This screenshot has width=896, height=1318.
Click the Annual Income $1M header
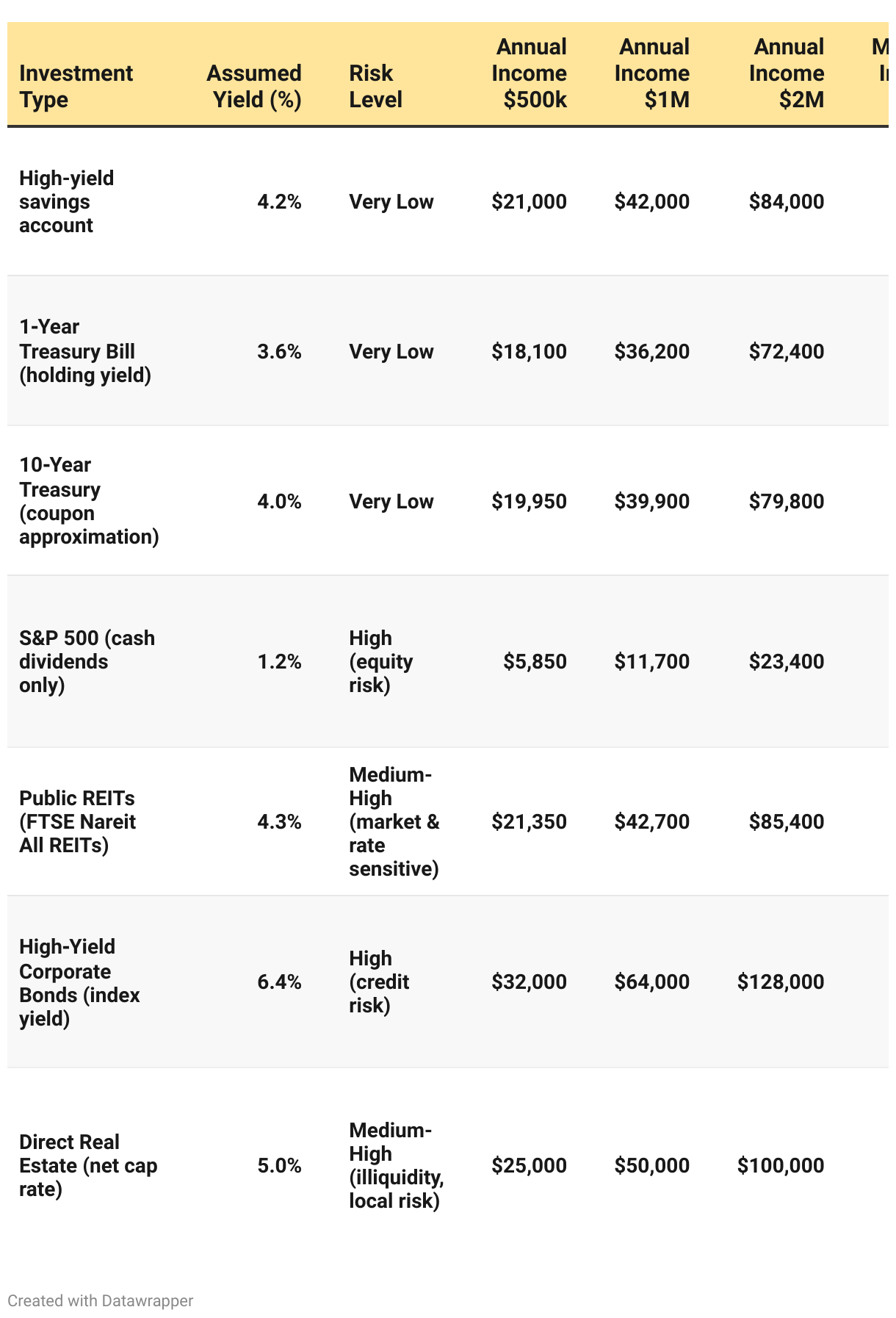pos(652,73)
